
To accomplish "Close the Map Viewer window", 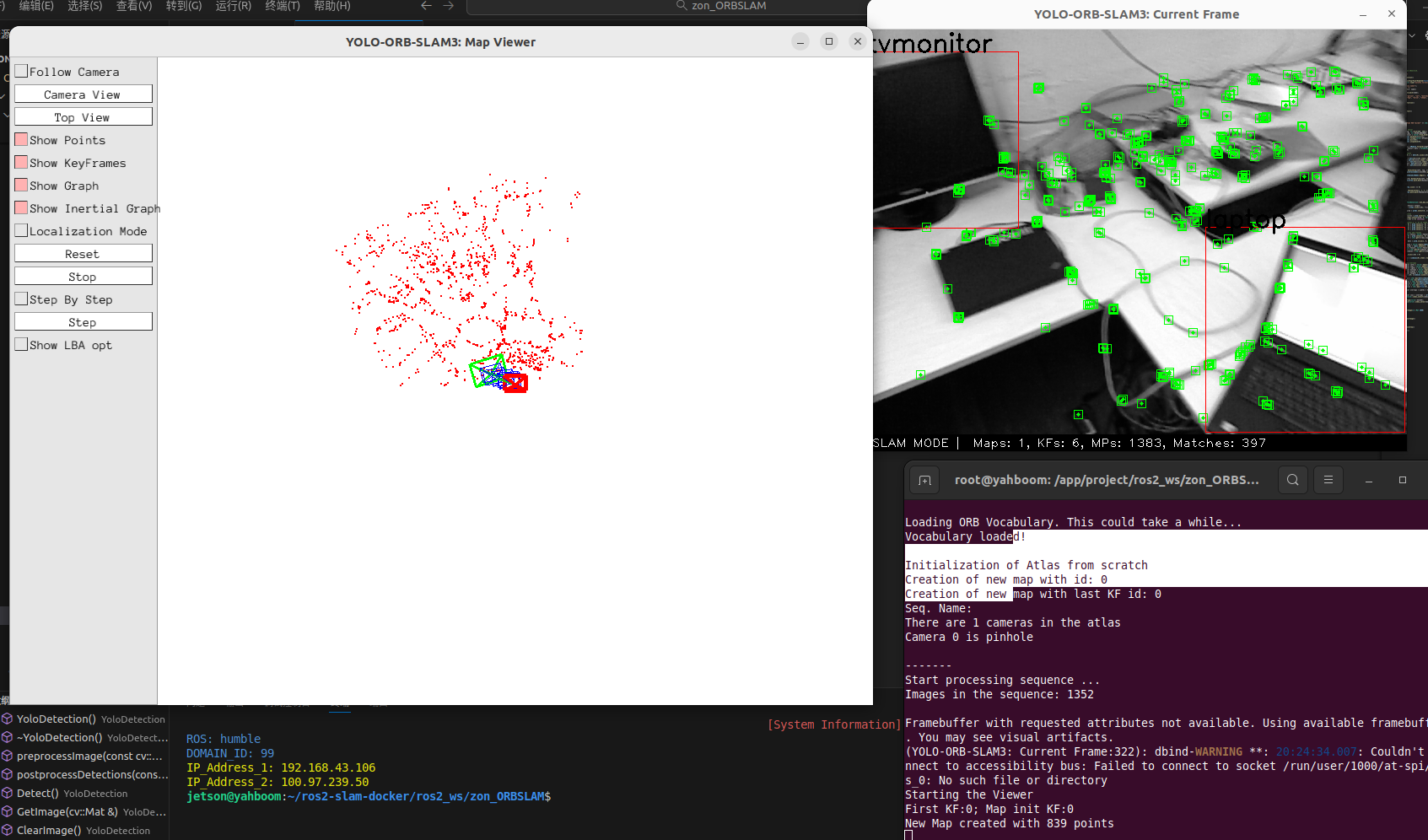I will tap(858, 41).
